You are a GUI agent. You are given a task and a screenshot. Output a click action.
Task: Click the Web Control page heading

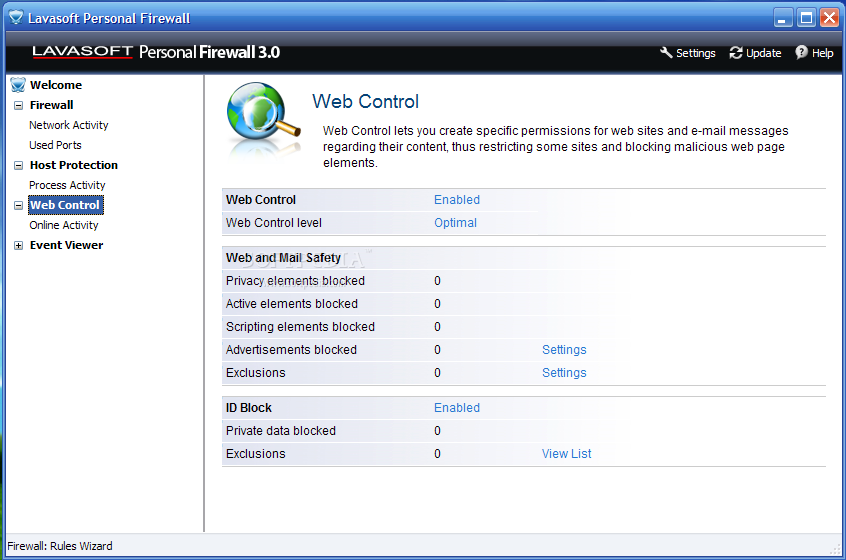365,101
